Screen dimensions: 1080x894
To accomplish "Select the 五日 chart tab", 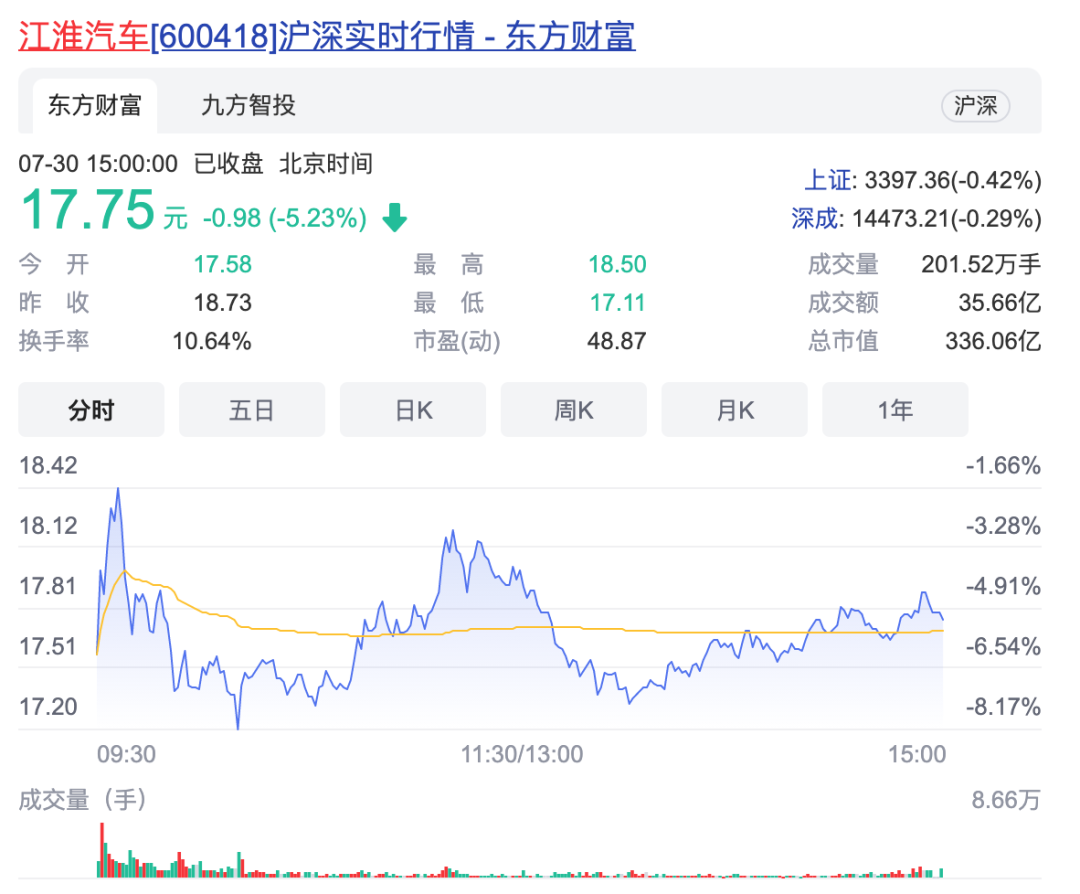I will [x=252, y=410].
